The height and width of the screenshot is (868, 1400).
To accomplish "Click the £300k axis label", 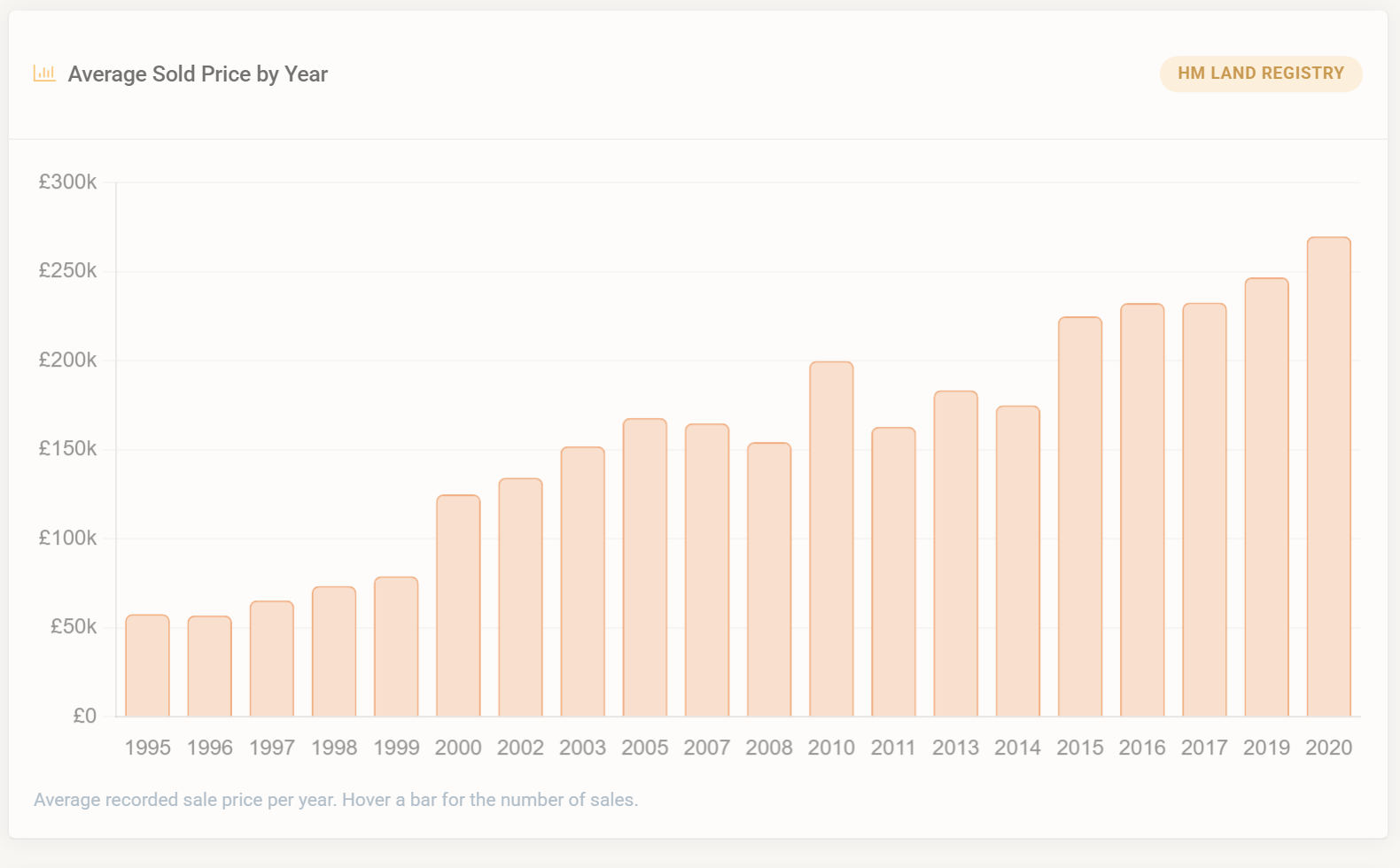I will [x=67, y=182].
